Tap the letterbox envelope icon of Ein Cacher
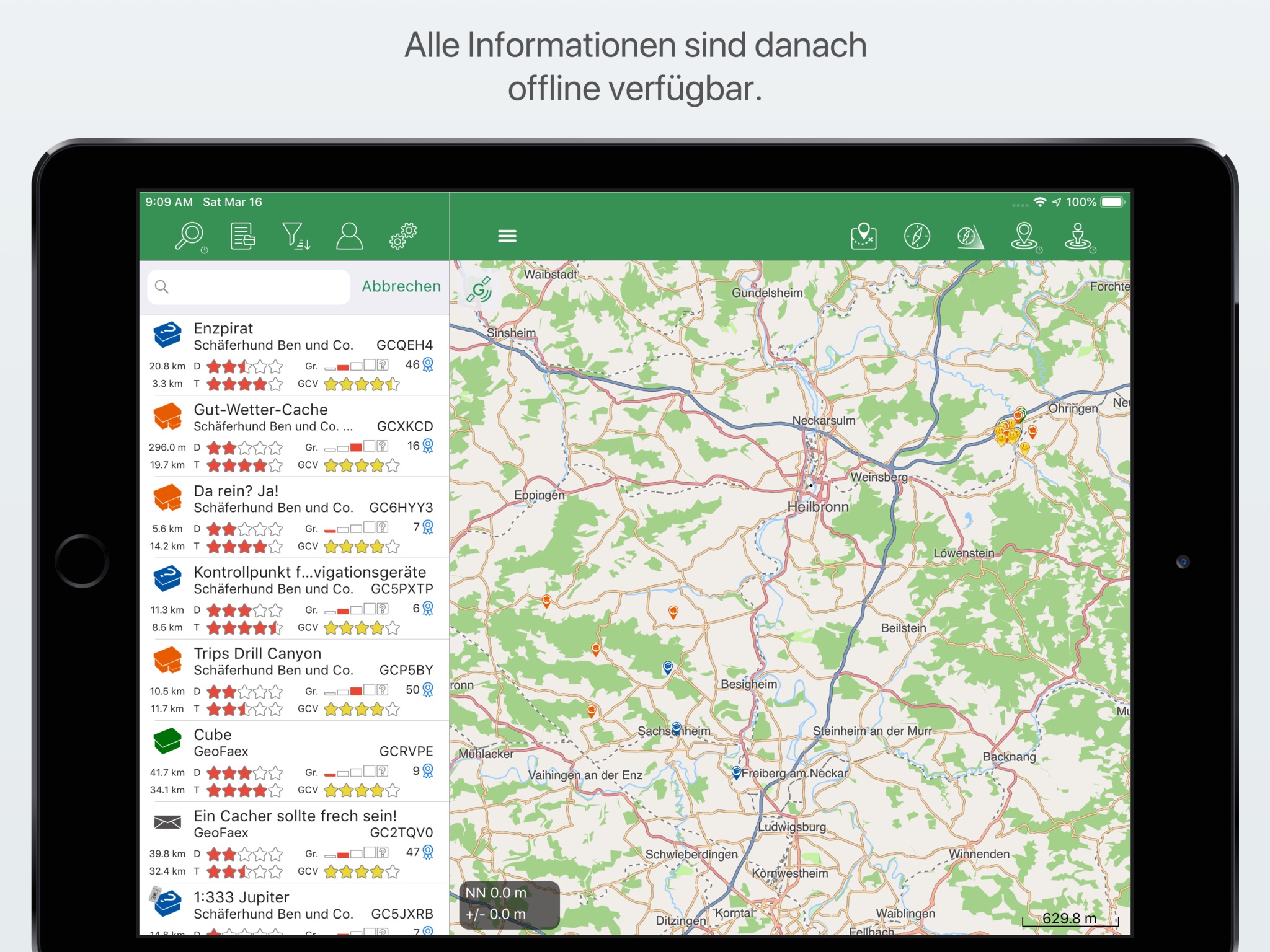Image resolution: width=1270 pixels, height=952 pixels. (167, 822)
